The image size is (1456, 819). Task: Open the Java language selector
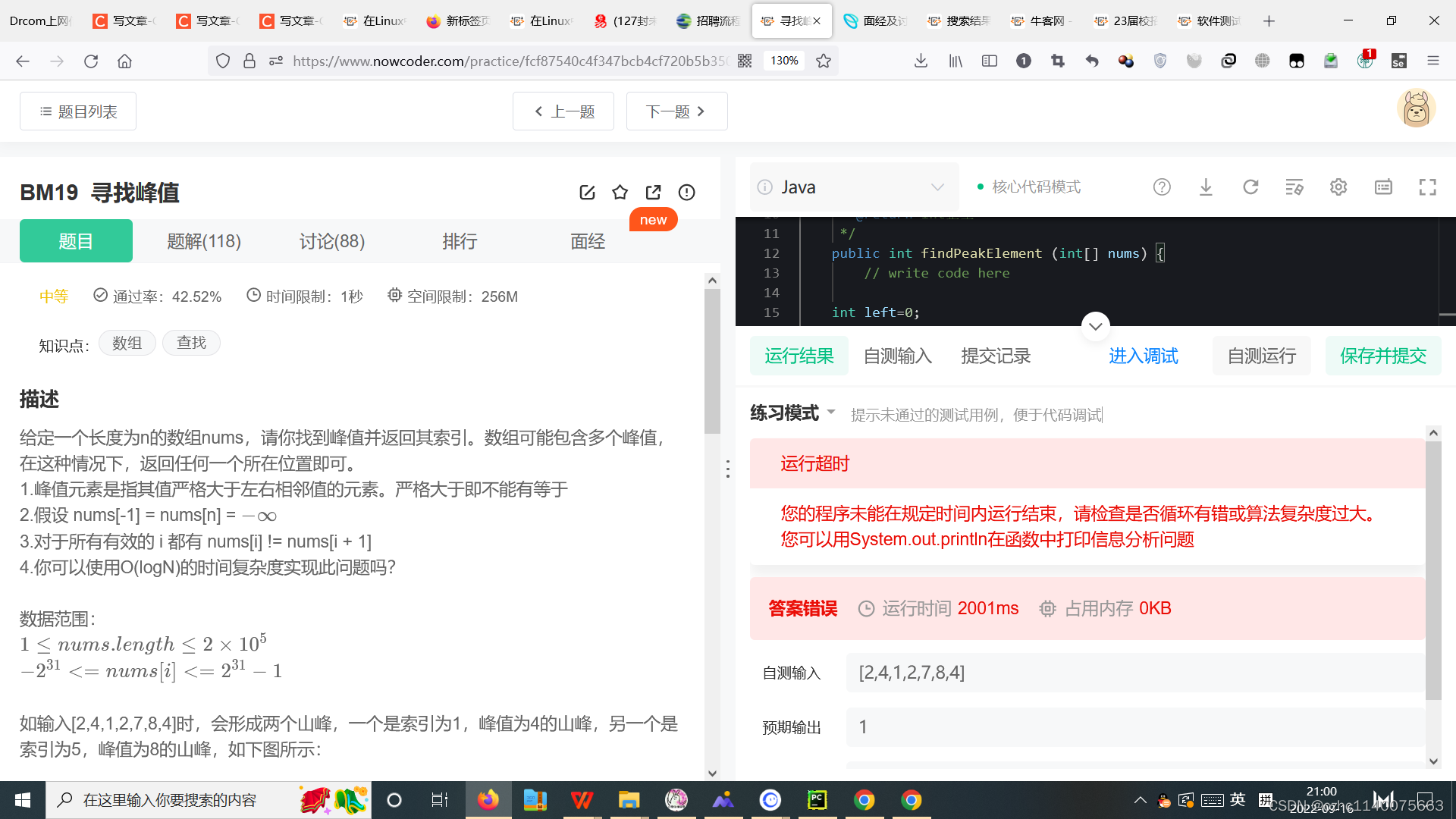854,187
